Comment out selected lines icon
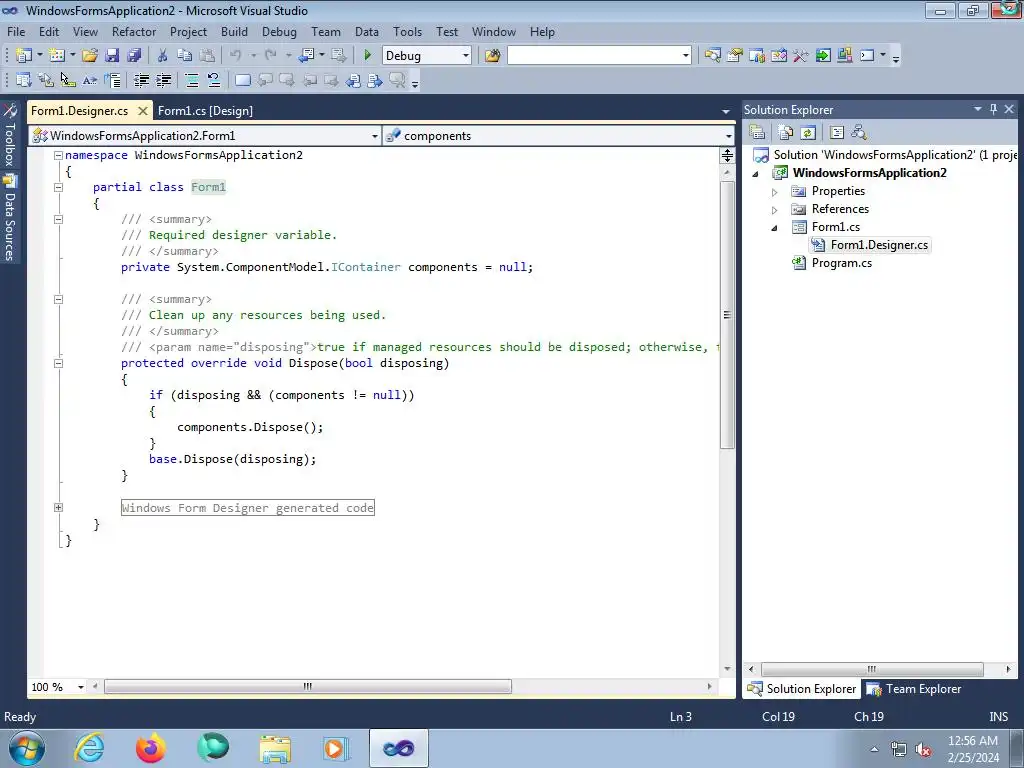Image resolution: width=1024 pixels, height=768 pixels. (192, 80)
